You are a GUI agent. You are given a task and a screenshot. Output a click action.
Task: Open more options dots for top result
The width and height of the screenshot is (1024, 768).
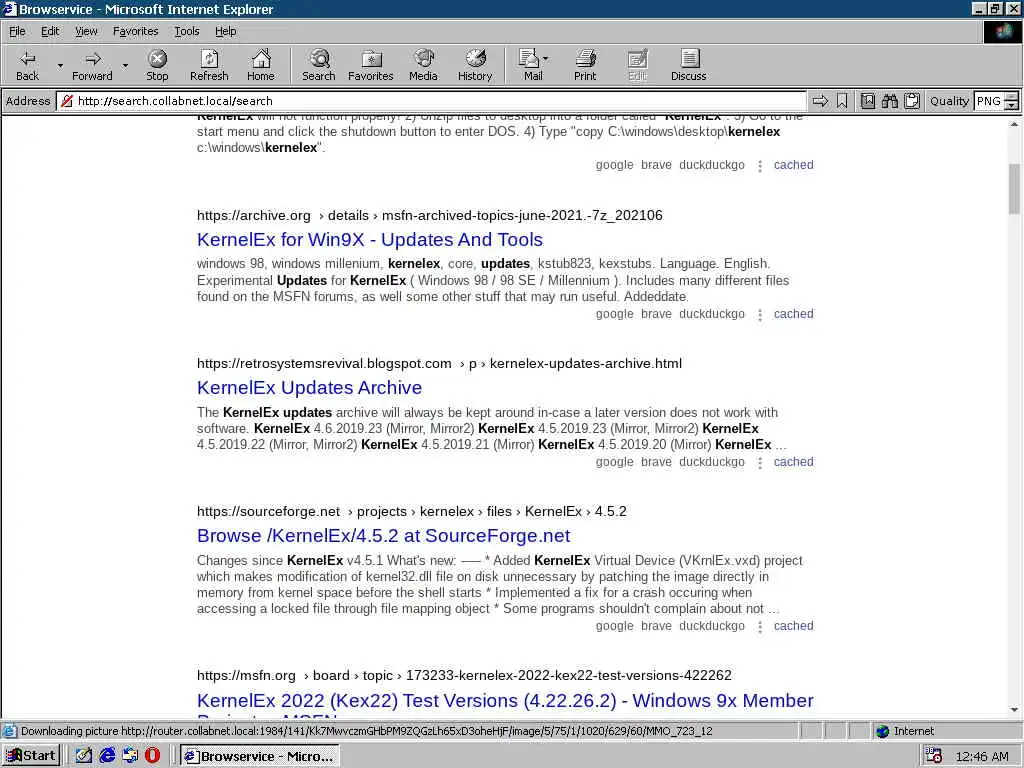tap(760, 166)
